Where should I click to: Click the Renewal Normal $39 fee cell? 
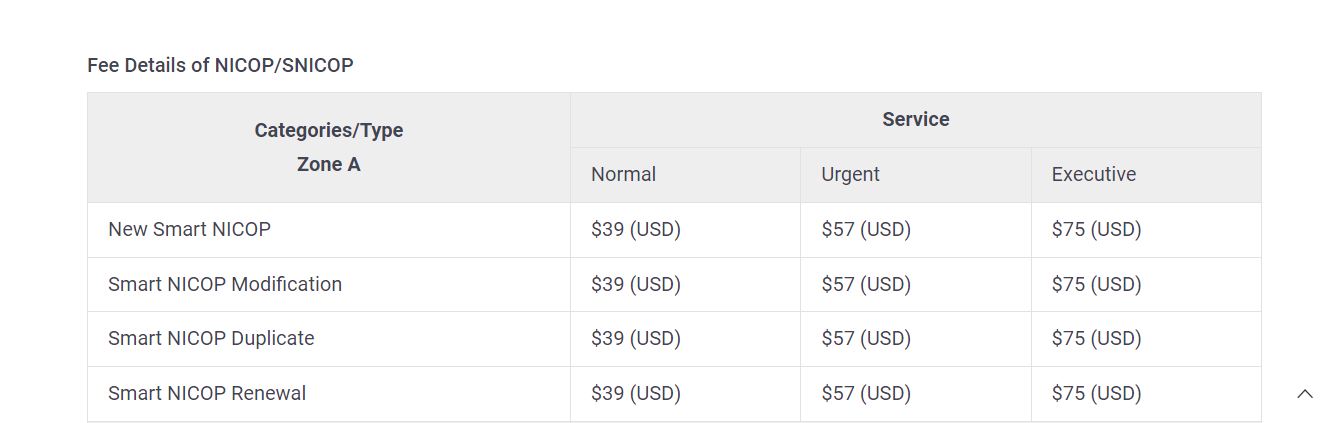pos(635,393)
